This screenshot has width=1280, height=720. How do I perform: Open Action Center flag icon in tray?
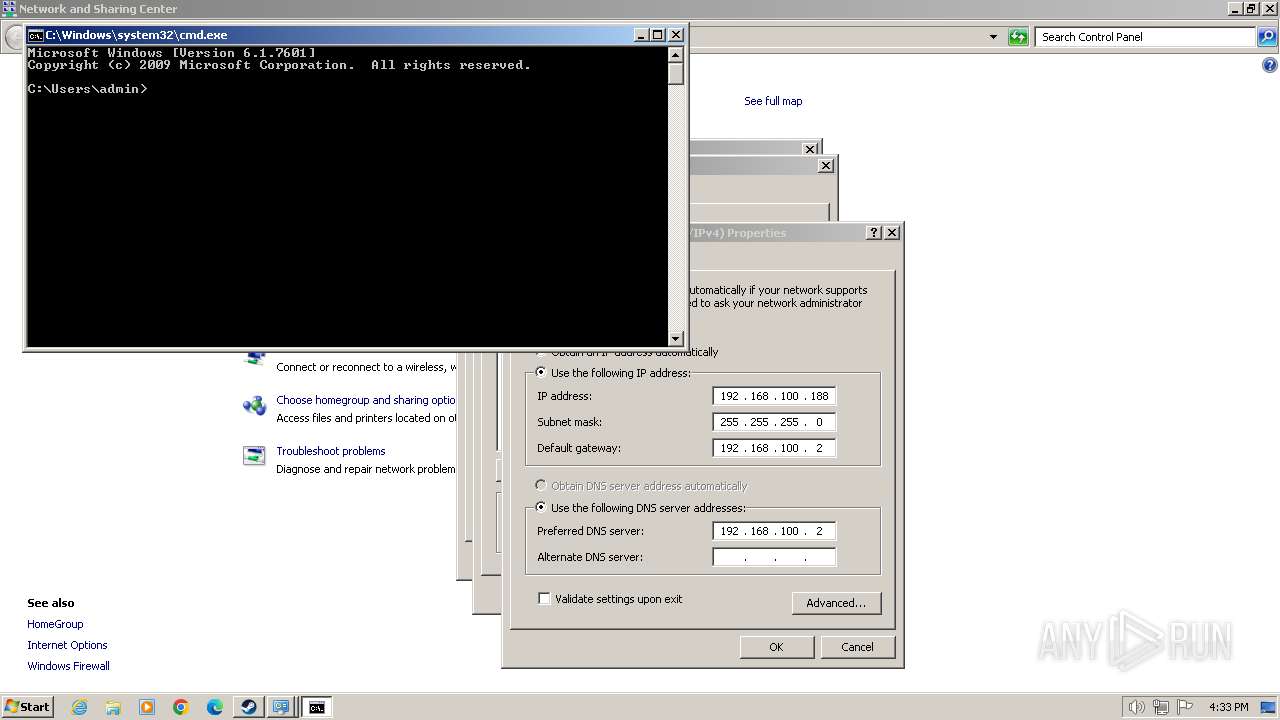pos(1185,707)
